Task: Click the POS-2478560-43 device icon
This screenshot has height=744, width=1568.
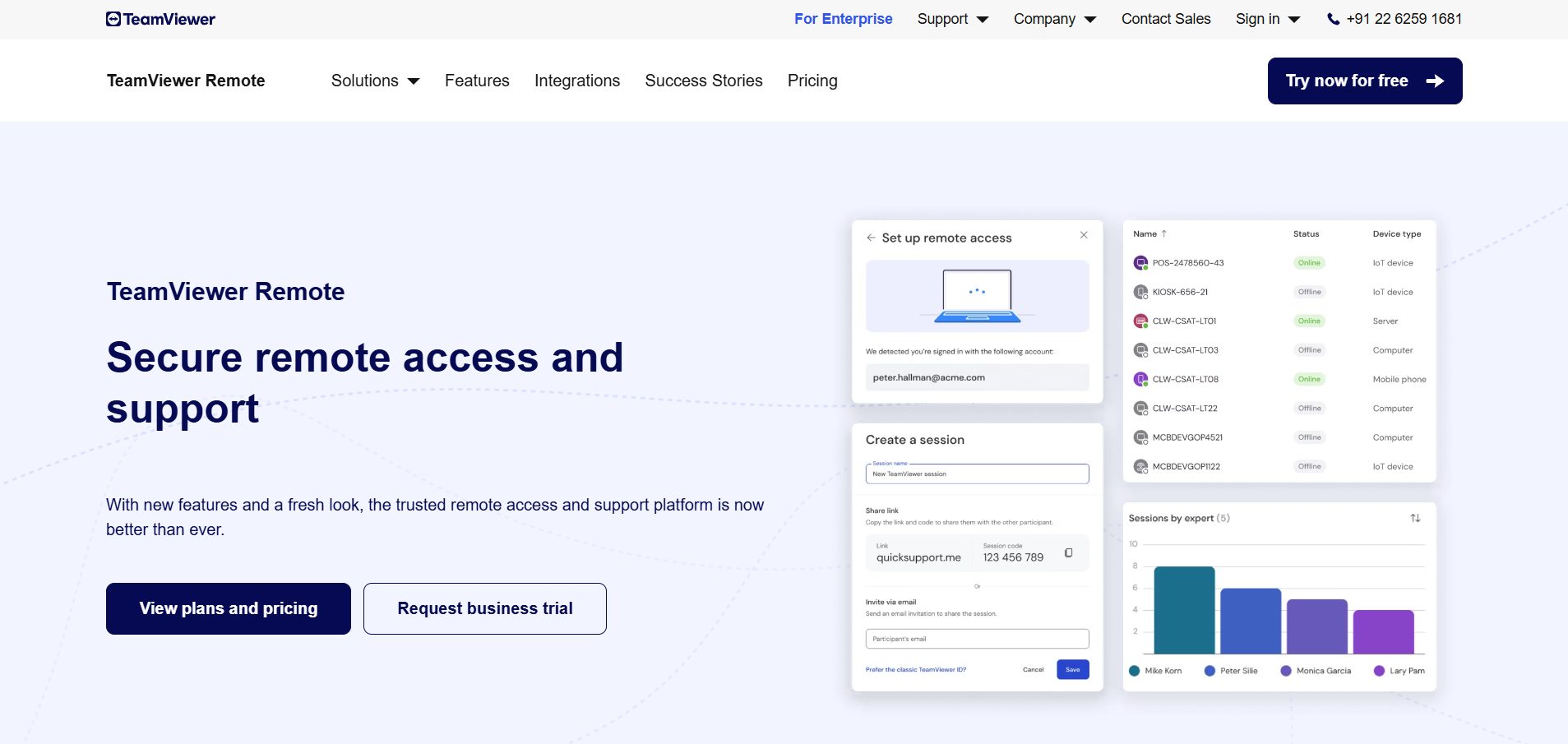Action: pos(1140,263)
